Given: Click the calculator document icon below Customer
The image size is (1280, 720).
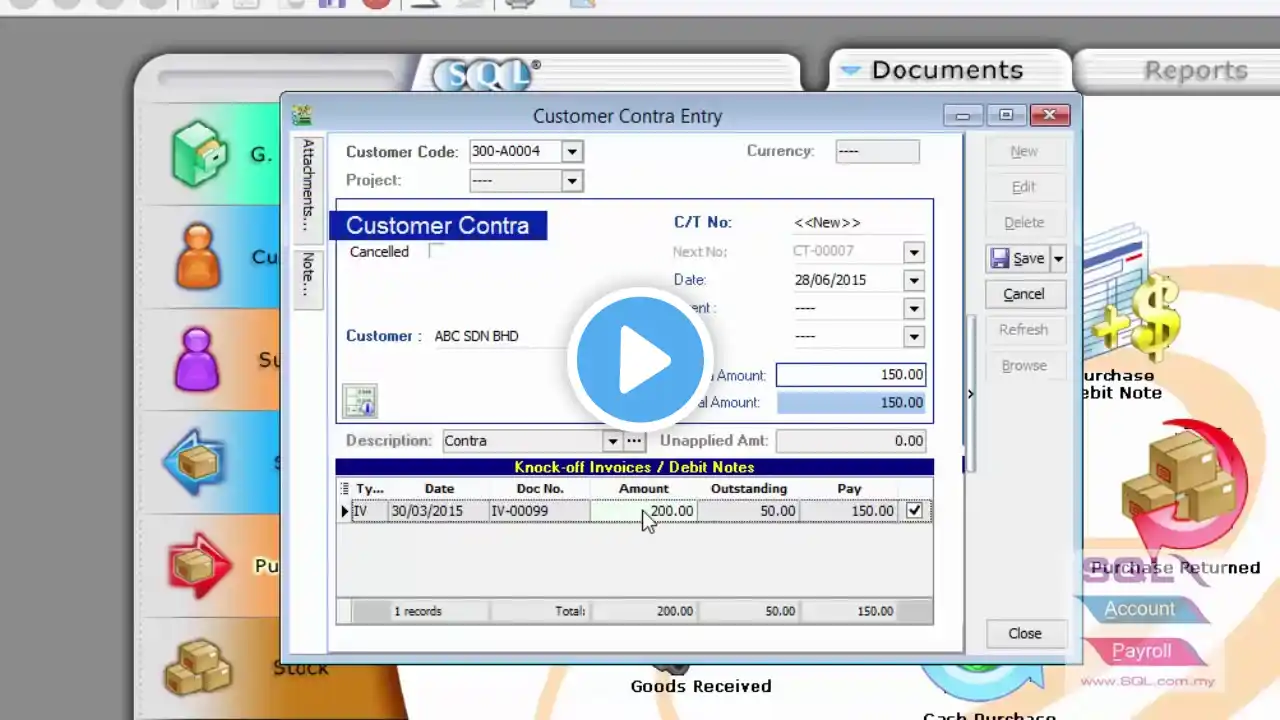Looking at the screenshot, I should click(x=359, y=401).
